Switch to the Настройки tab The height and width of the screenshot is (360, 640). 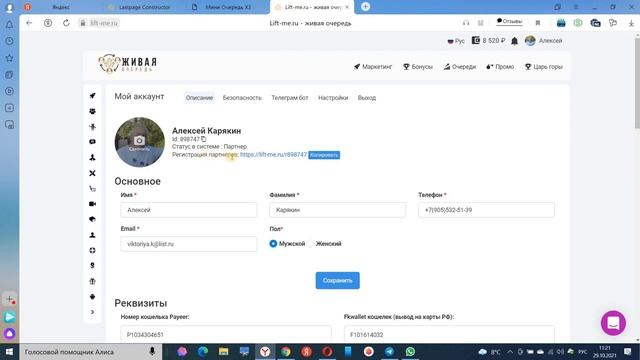click(x=333, y=98)
